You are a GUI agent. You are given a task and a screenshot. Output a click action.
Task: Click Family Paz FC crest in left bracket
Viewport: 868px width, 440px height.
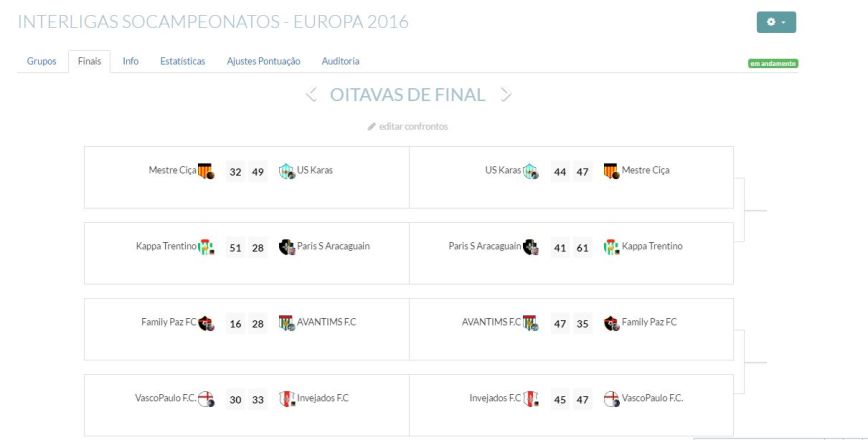[x=206, y=323]
